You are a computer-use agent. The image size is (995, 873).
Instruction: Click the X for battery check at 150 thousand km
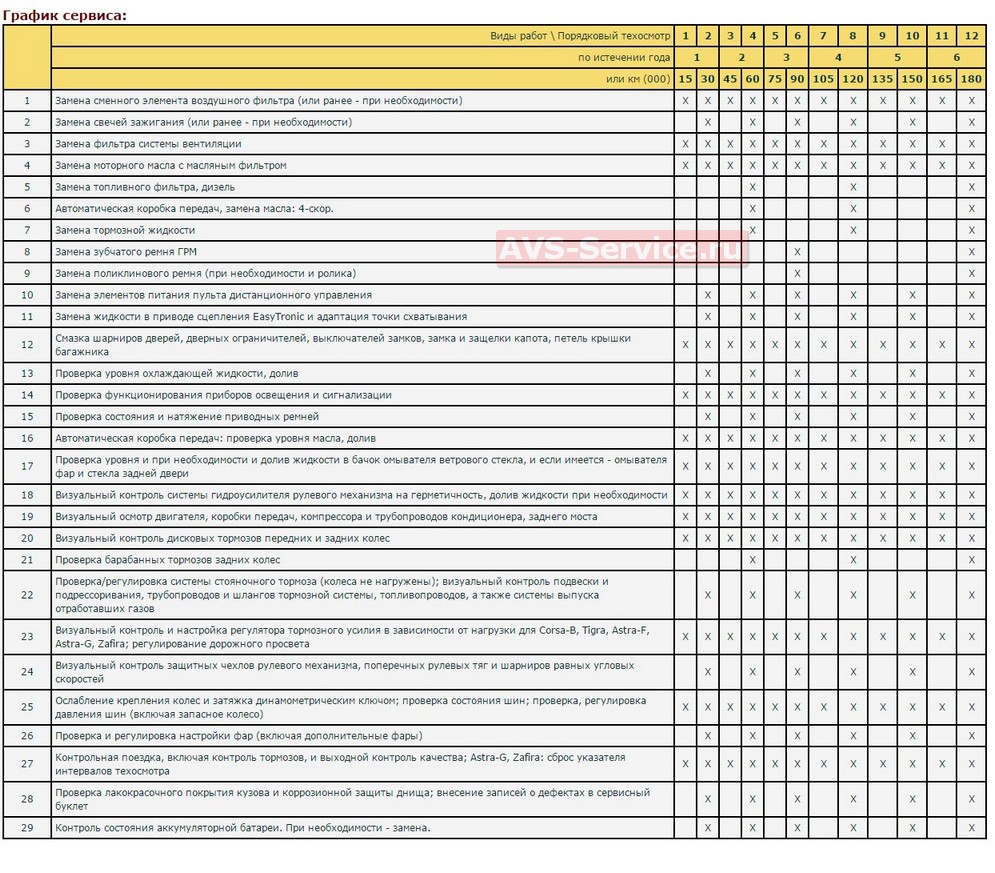[912, 828]
